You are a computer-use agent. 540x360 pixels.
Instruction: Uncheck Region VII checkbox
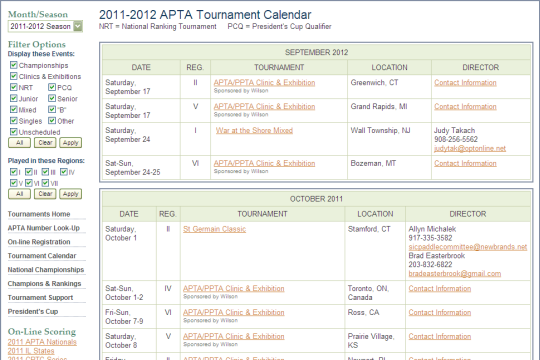coord(45,183)
